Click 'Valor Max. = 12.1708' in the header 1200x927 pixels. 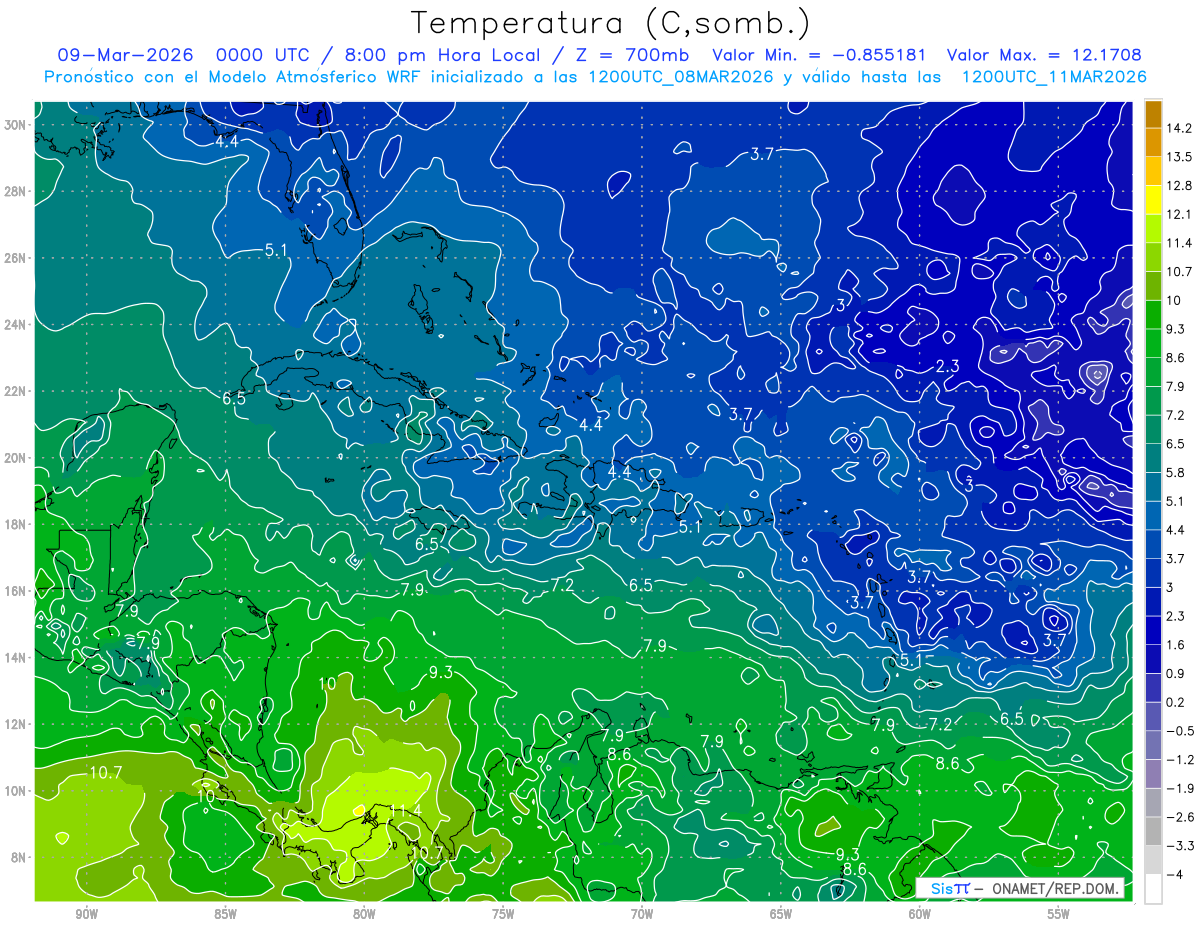1044,55
